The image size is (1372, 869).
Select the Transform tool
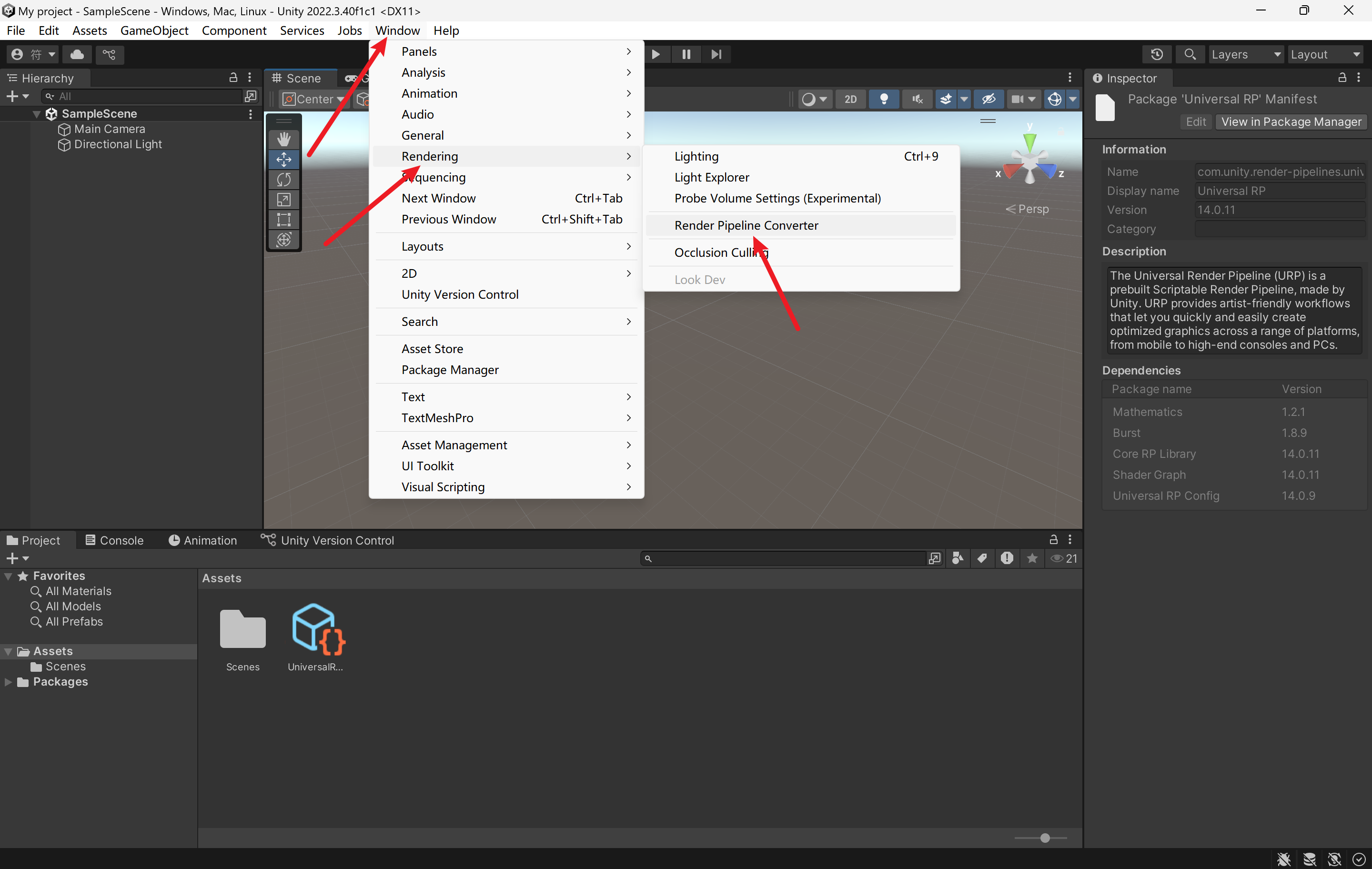click(284, 239)
